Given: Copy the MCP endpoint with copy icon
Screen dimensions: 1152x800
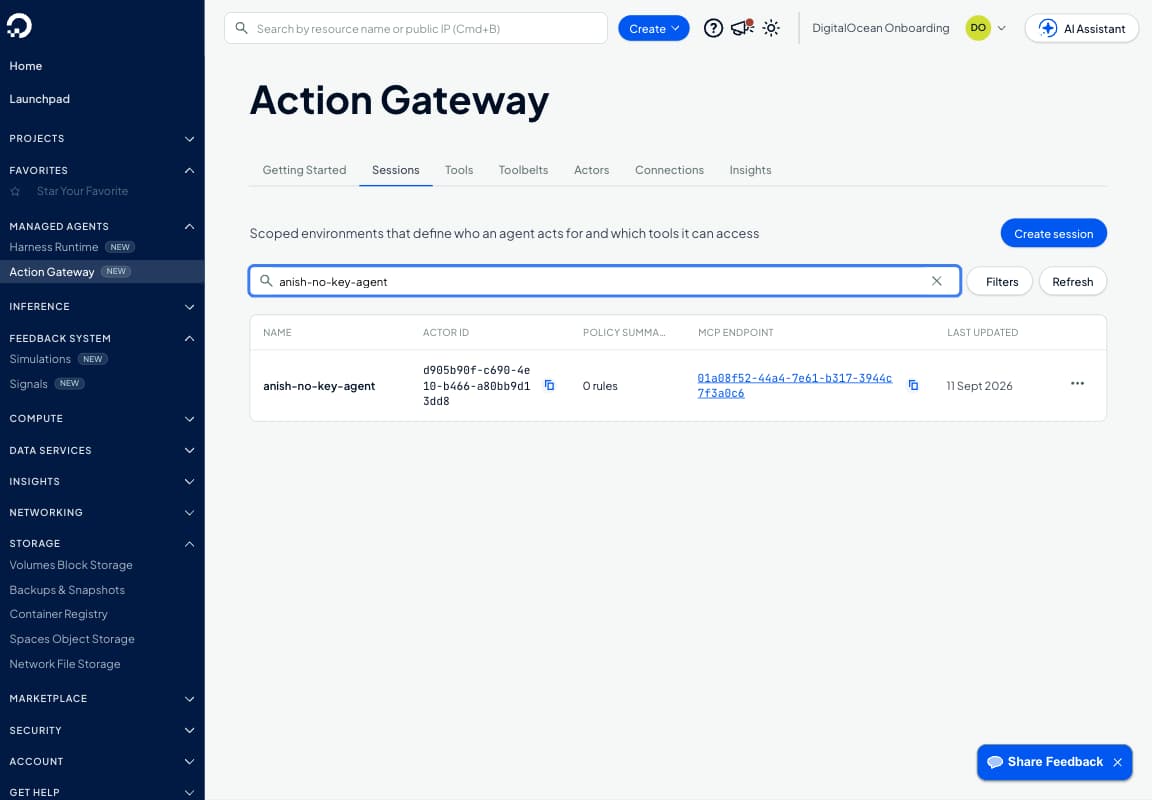Looking at the screenshot, I should (x=912, y=385).
